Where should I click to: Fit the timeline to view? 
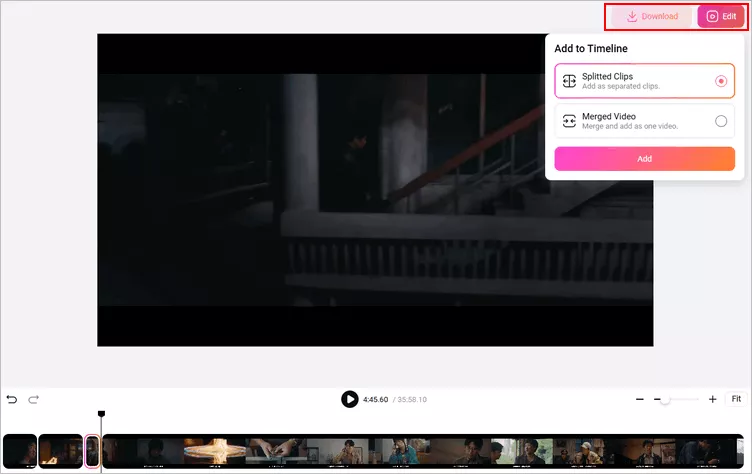click(736, 399)
